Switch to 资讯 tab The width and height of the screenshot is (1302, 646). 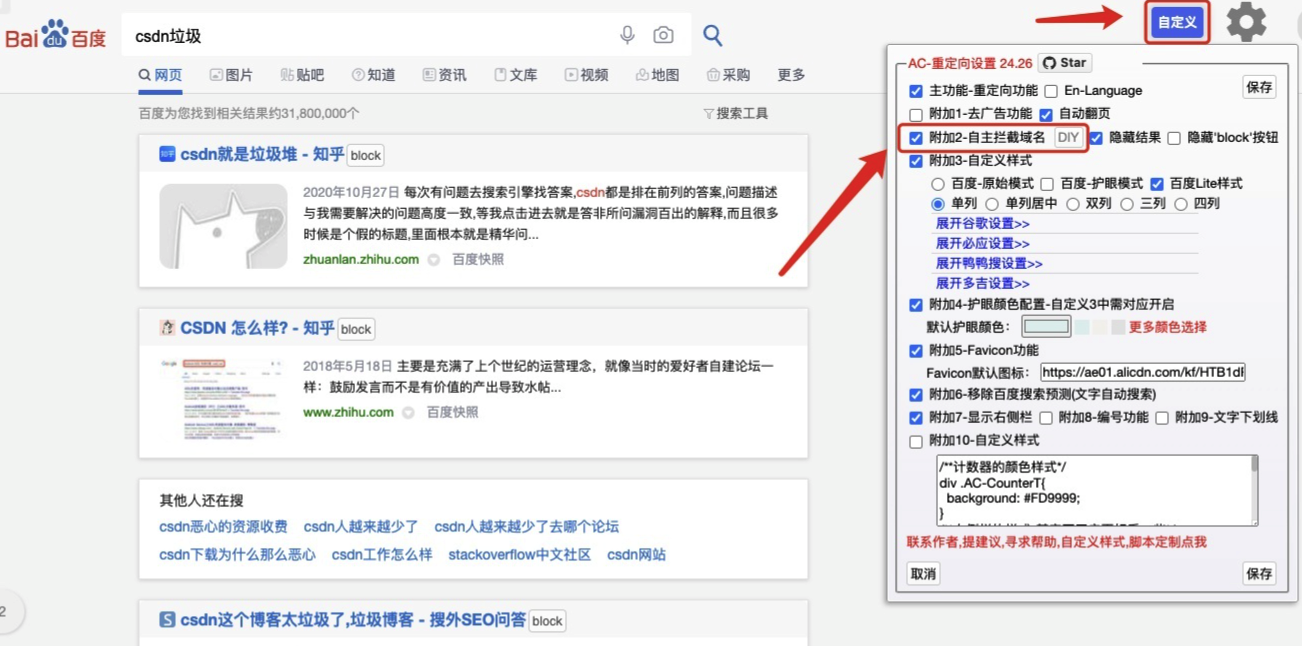tap(444, 75)
